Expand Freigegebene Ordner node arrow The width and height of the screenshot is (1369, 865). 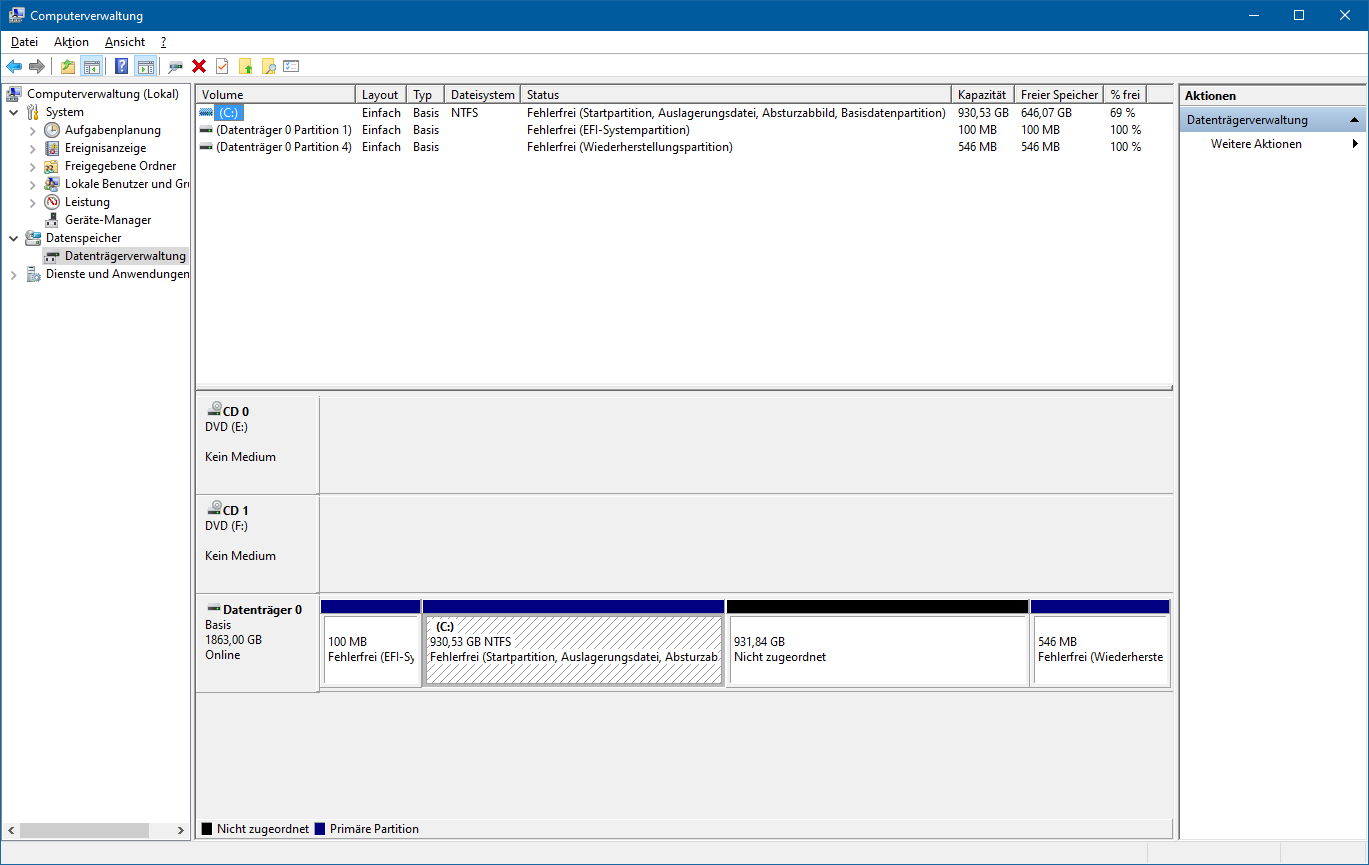(x=33, y=166)
